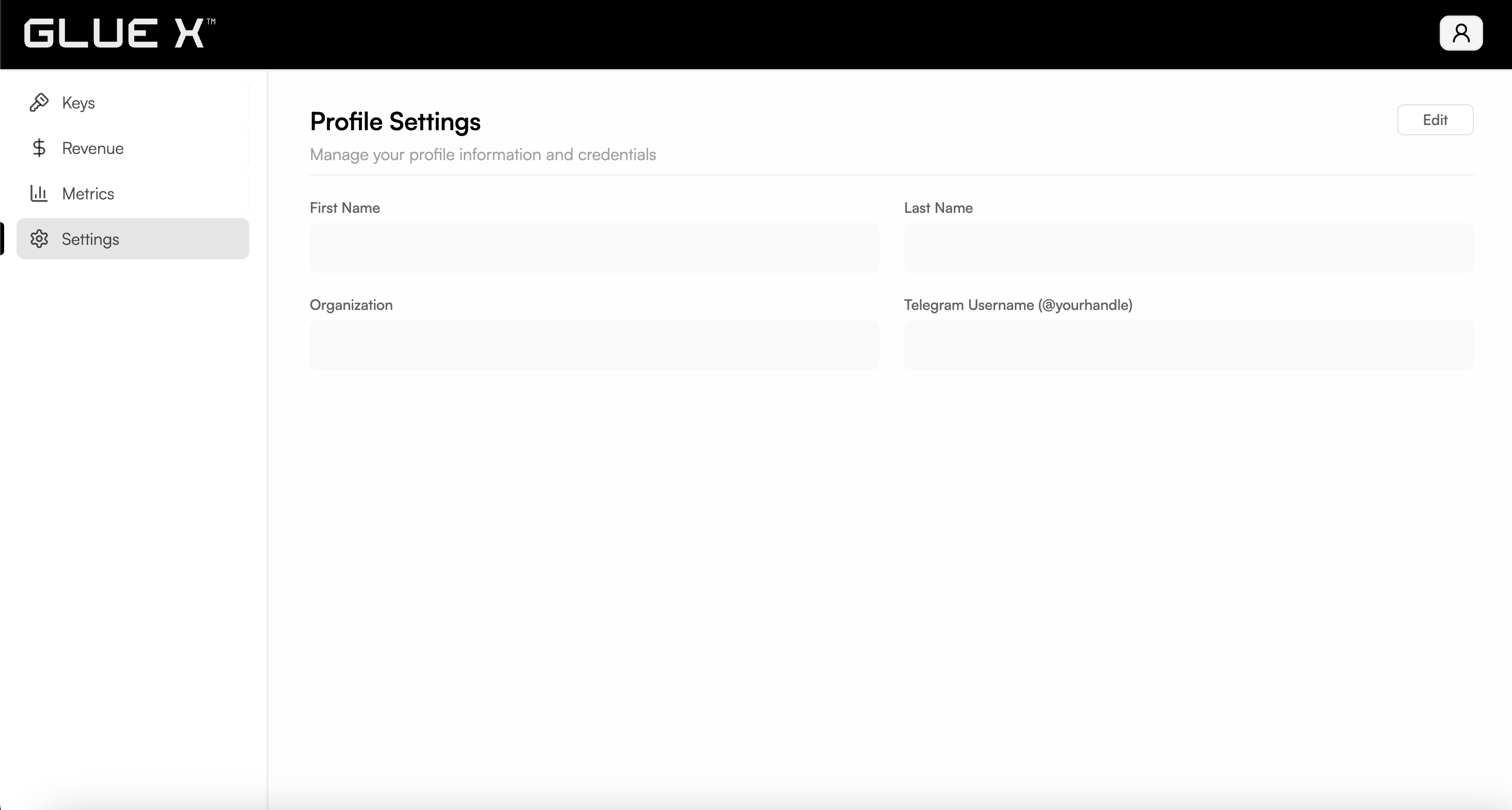Click the Last Name label
This screenshot has height=810, width=1512.
tap(938, 208)
